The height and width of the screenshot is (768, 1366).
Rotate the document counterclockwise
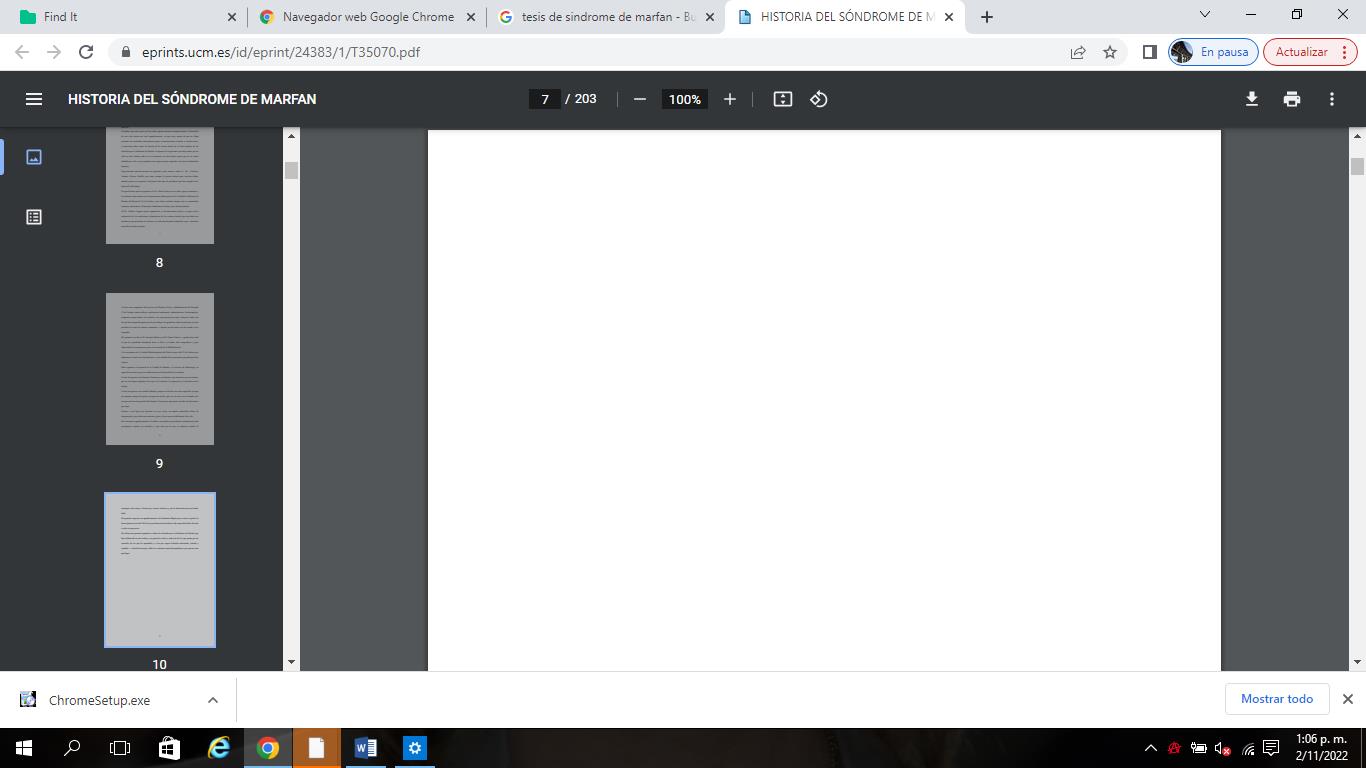tap(819, 99)
